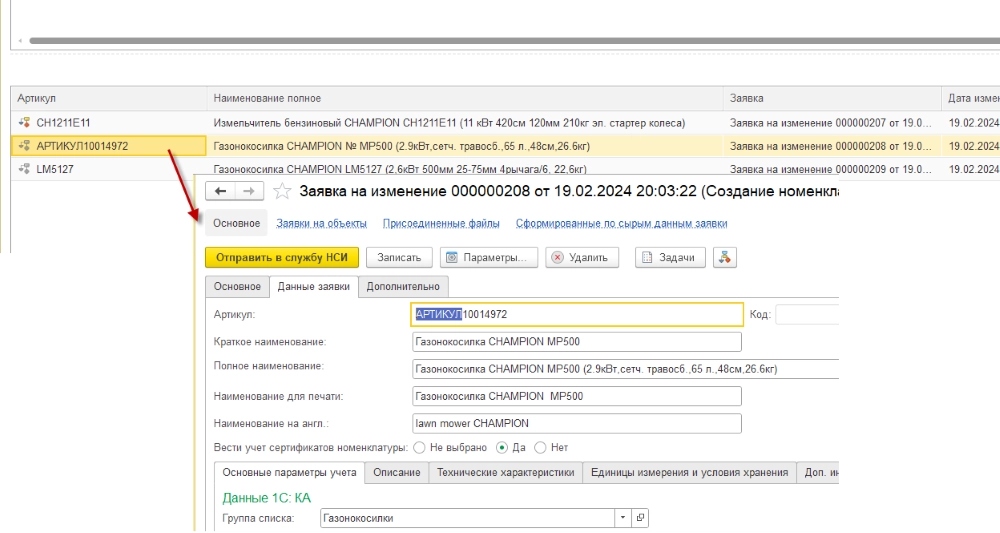The width and height of the screenshot is (1000, 533).
Task: Click the row icon beside LM5127
Action: [24, 169]
